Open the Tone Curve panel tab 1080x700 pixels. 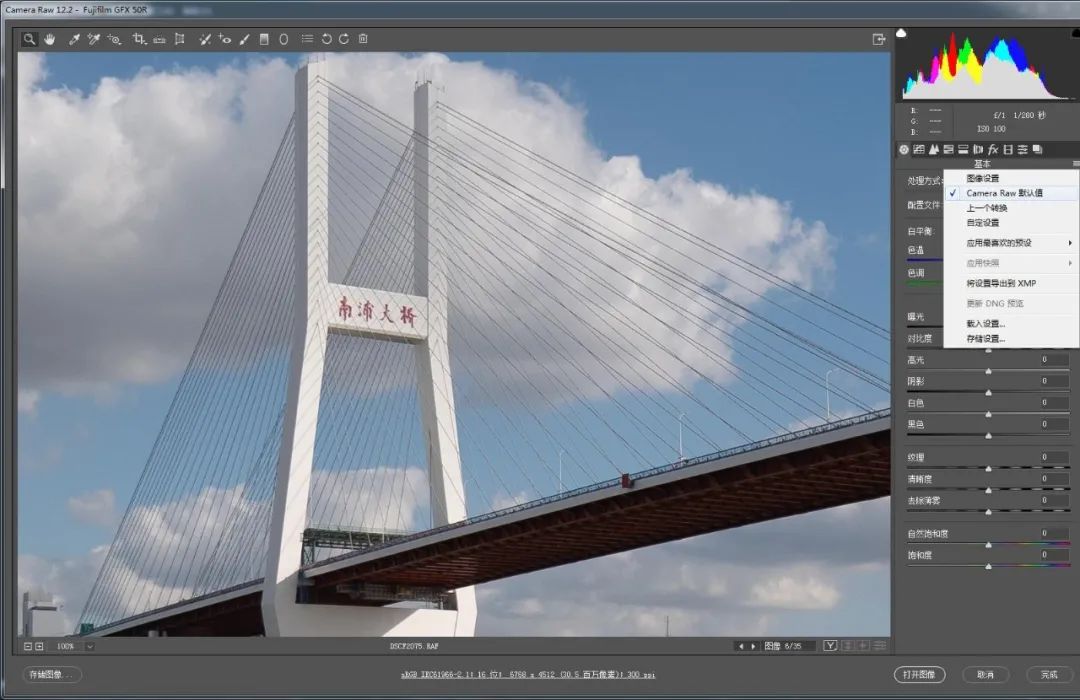[919, 149]
